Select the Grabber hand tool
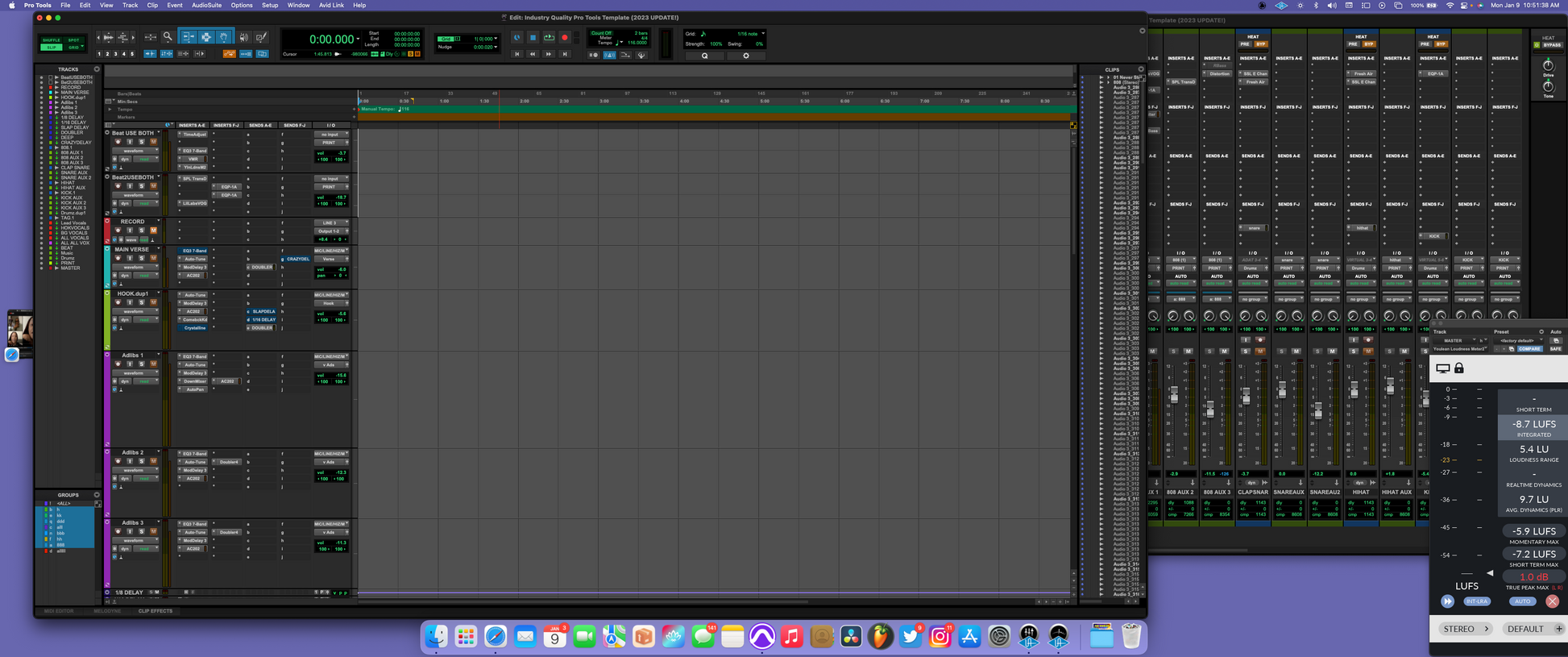This screenshot has width=1568, height=657. click(x=224, y=37)
